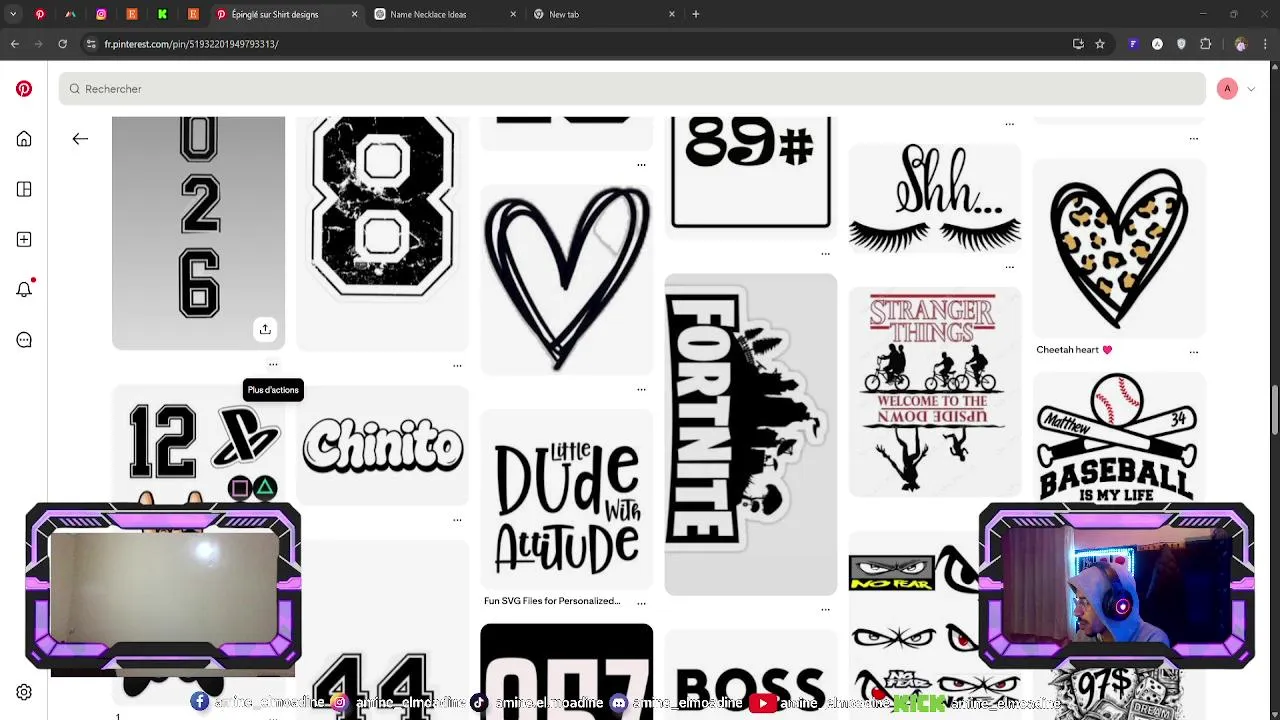
Task: Open more options under the Chinito pin
Action: click(x=457, y=520)
